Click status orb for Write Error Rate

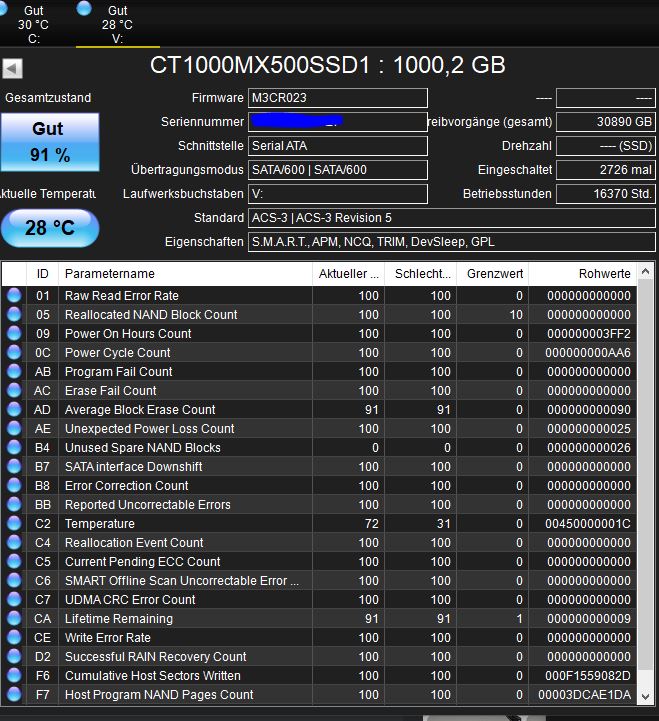pyautogui.click(x=14, y=637)
